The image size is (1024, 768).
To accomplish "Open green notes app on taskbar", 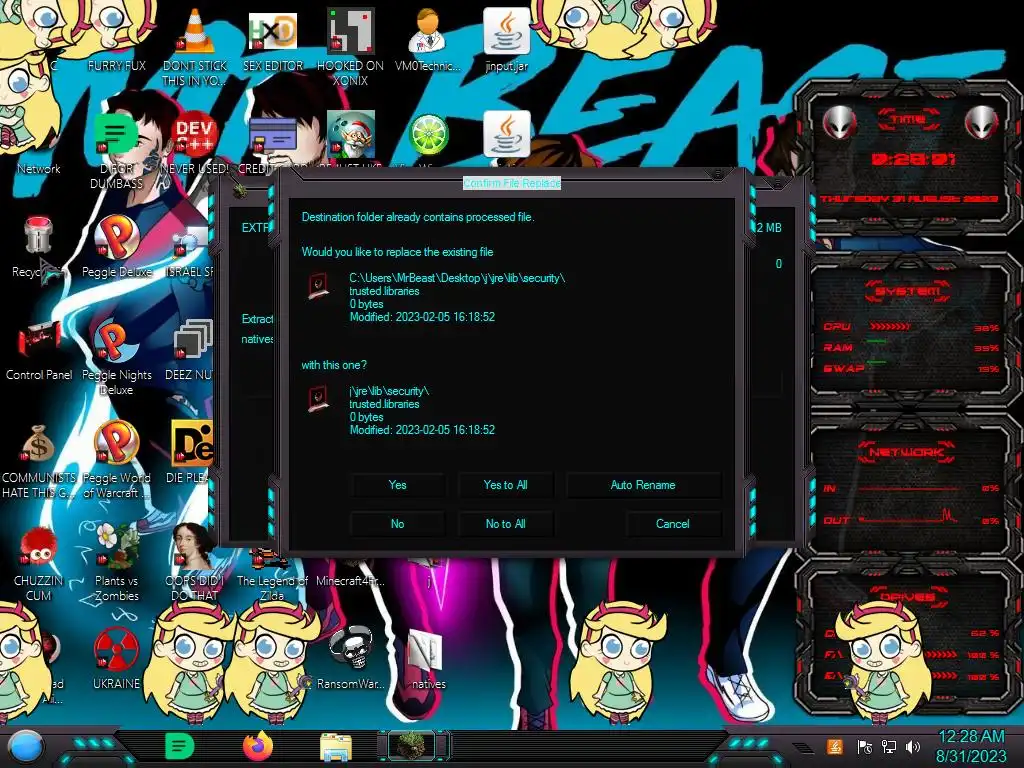I will [x=180, y=746].
